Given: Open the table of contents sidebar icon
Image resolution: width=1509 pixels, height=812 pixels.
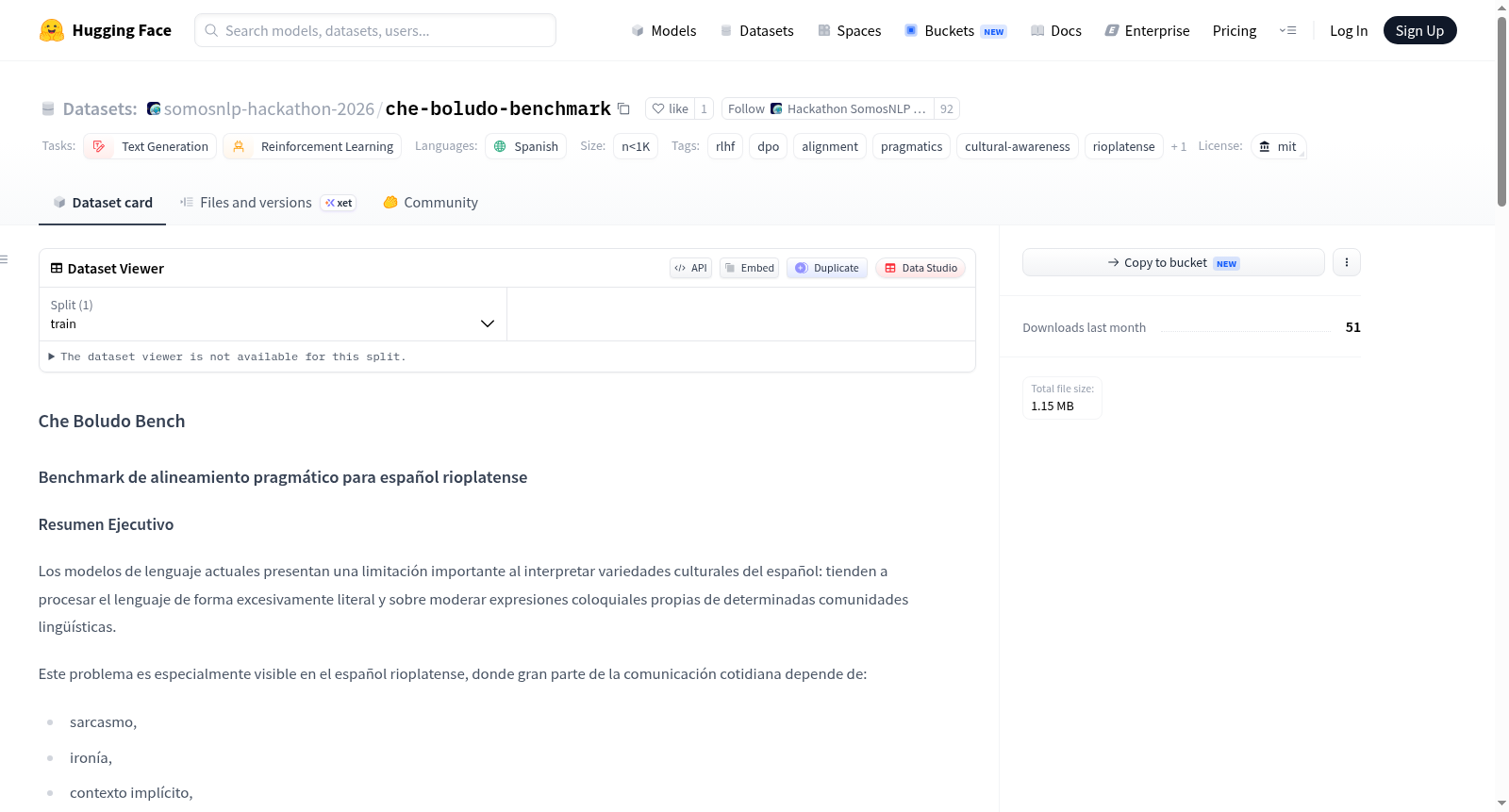Looking at the screenshot, I should pyautogui.click(x=4, y=259).
